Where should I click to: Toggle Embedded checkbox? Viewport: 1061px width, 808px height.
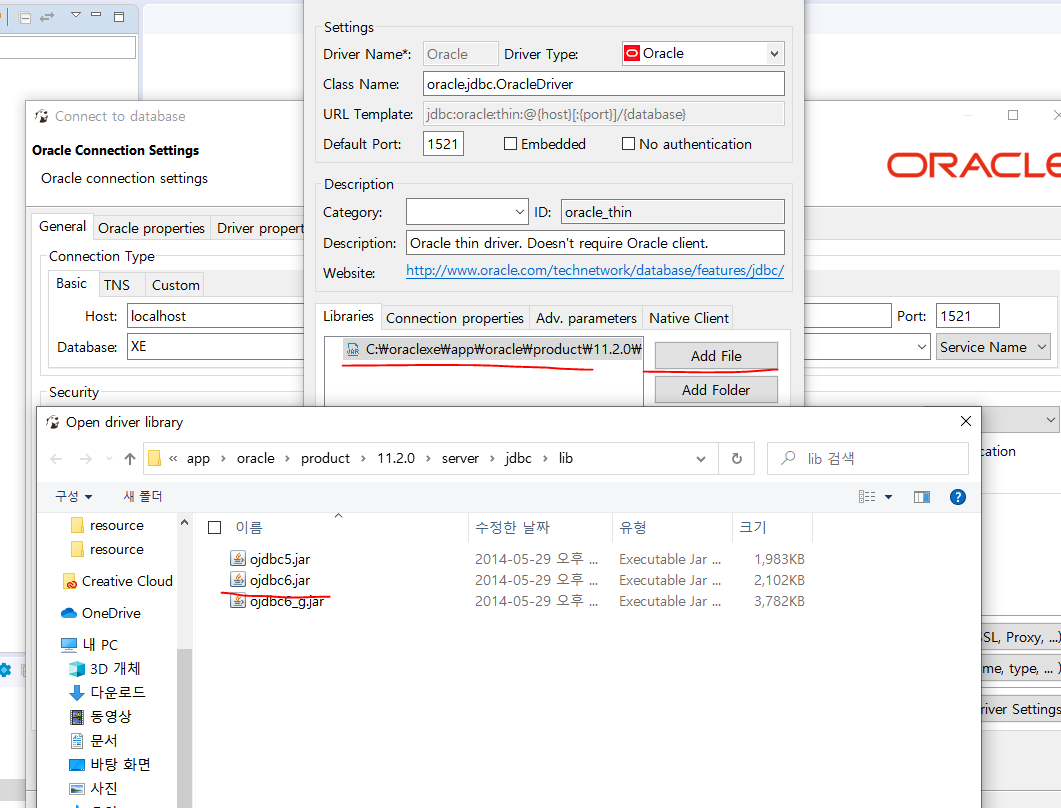pyautogui.click(x=511, y=143)
